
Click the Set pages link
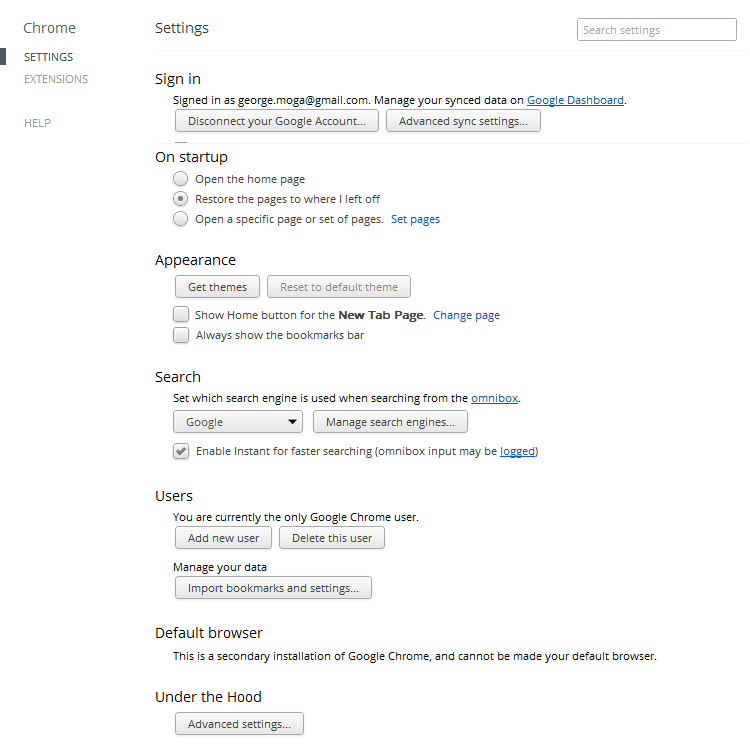click(x=415, y=219)
